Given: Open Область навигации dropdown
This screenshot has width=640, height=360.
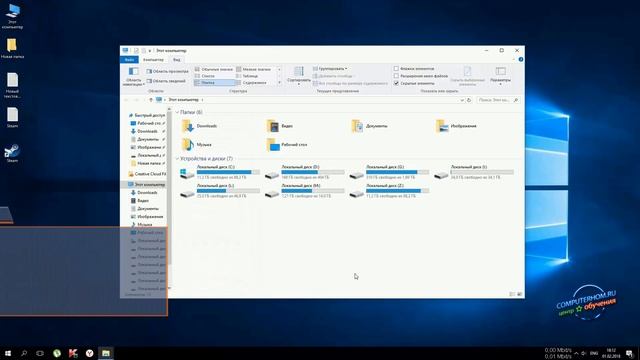Looking at the screenshot, I should tap(133, 76).
